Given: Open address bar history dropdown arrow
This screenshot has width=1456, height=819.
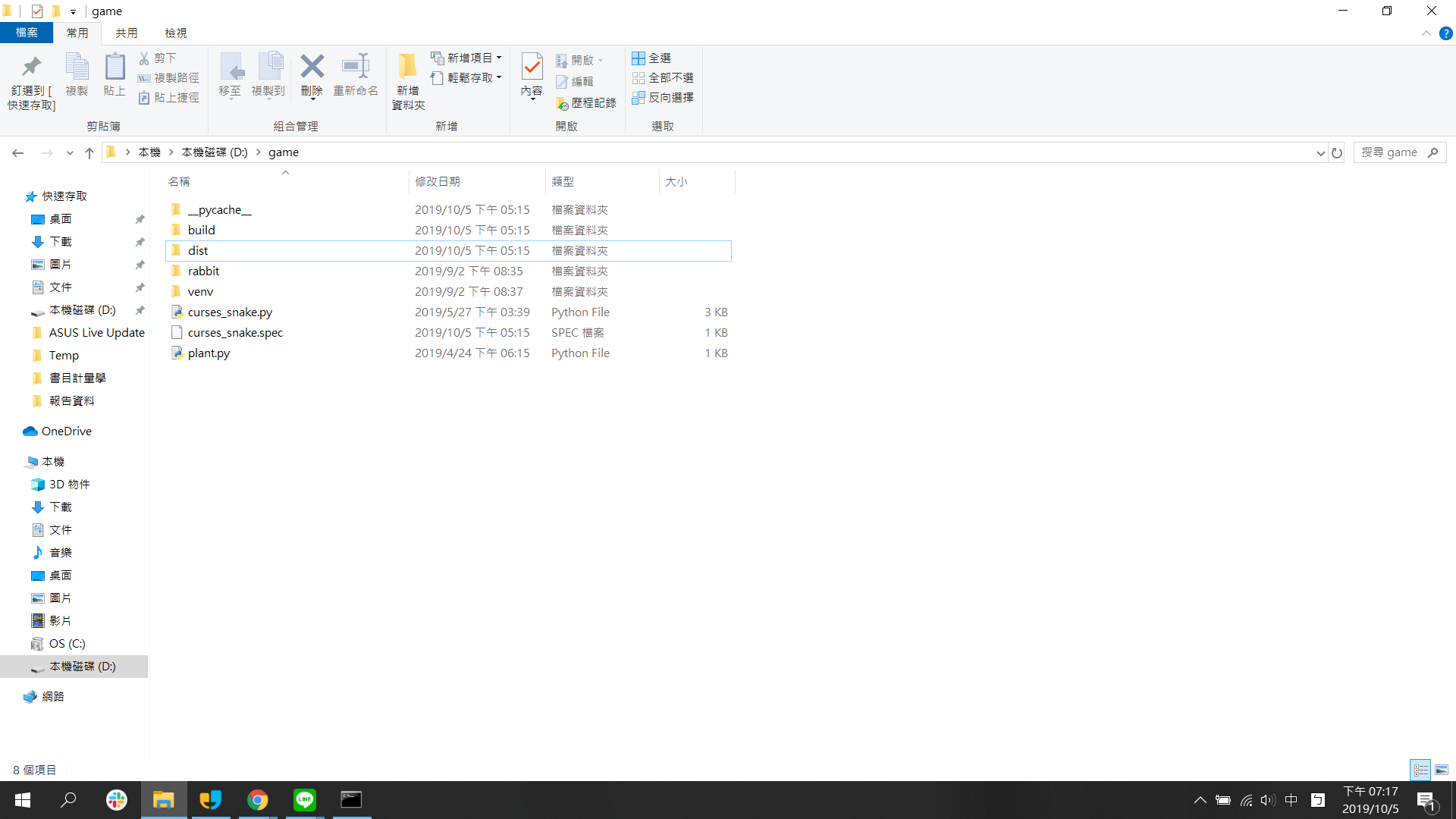Looking at the screenshot, I should (x=1320, y=152).
